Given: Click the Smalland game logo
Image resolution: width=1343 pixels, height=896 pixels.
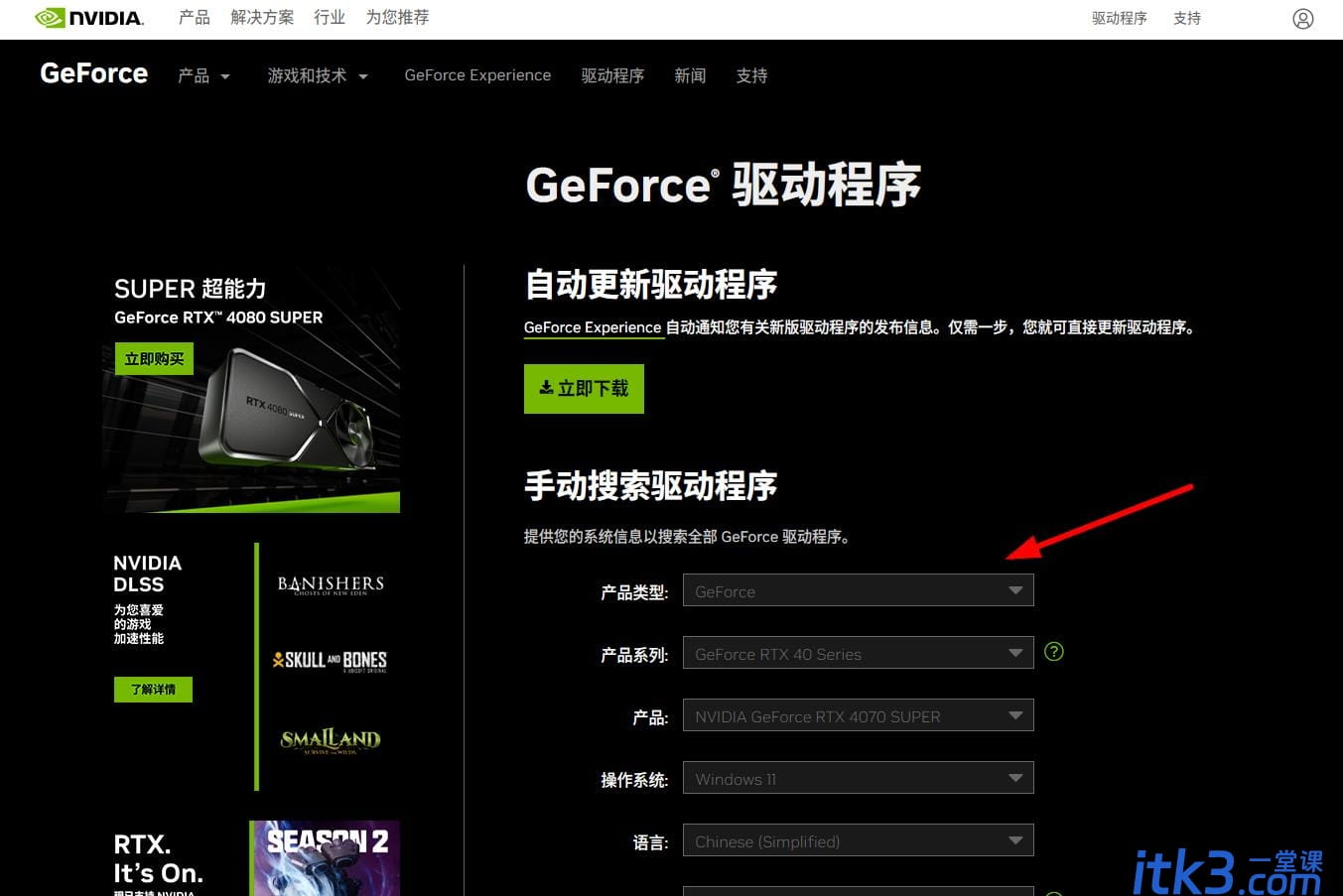Looking at the screenshot, I should [x=331, y=740].
